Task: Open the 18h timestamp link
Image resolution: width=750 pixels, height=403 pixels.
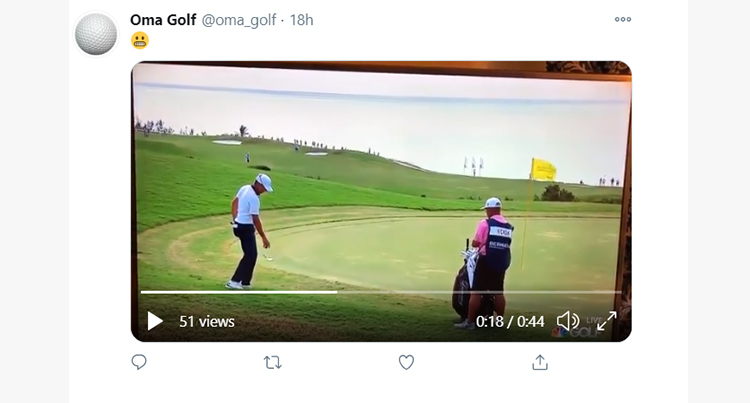Action: 301,20
